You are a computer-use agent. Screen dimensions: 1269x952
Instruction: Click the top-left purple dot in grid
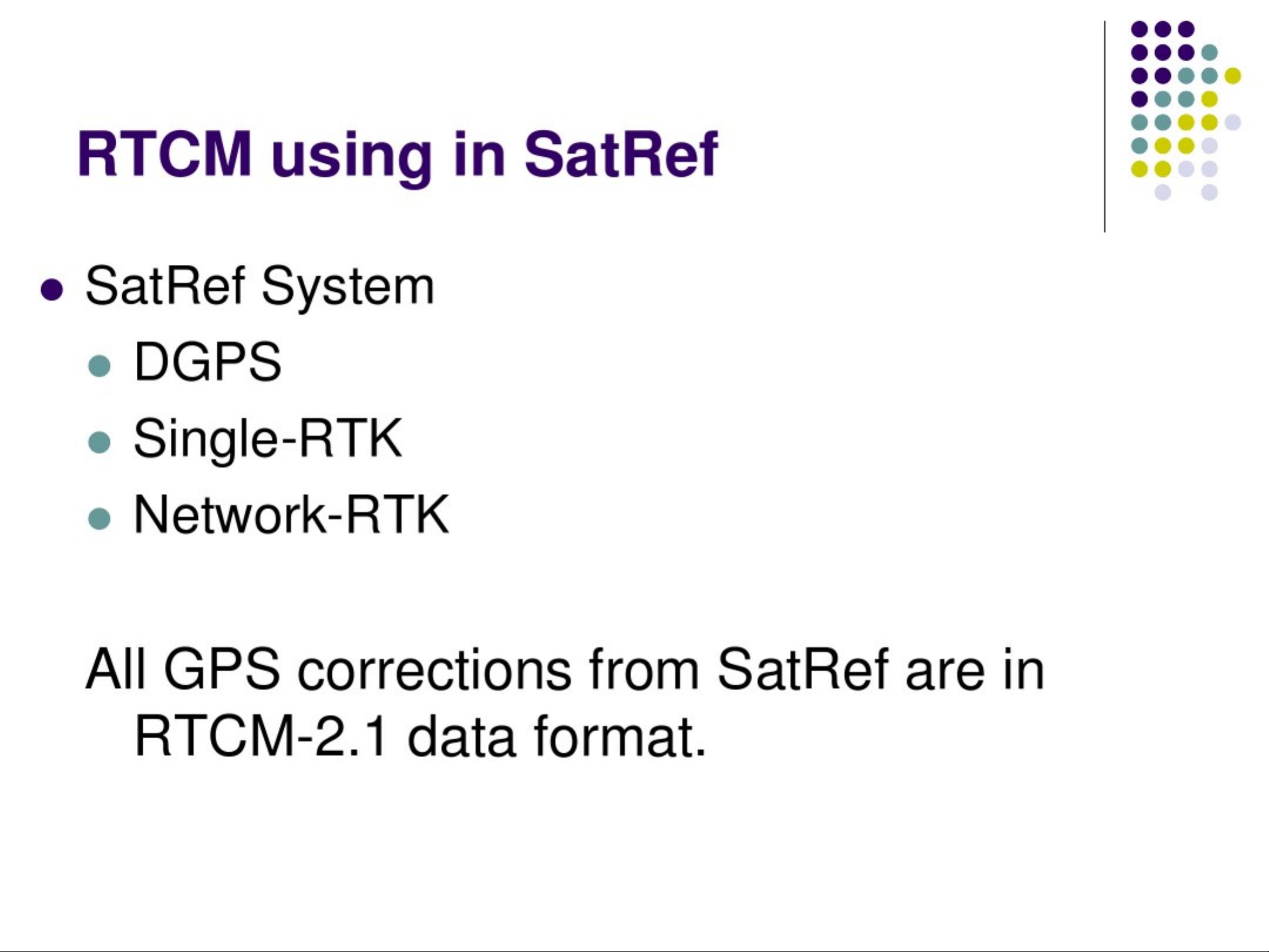(1139, 29)
